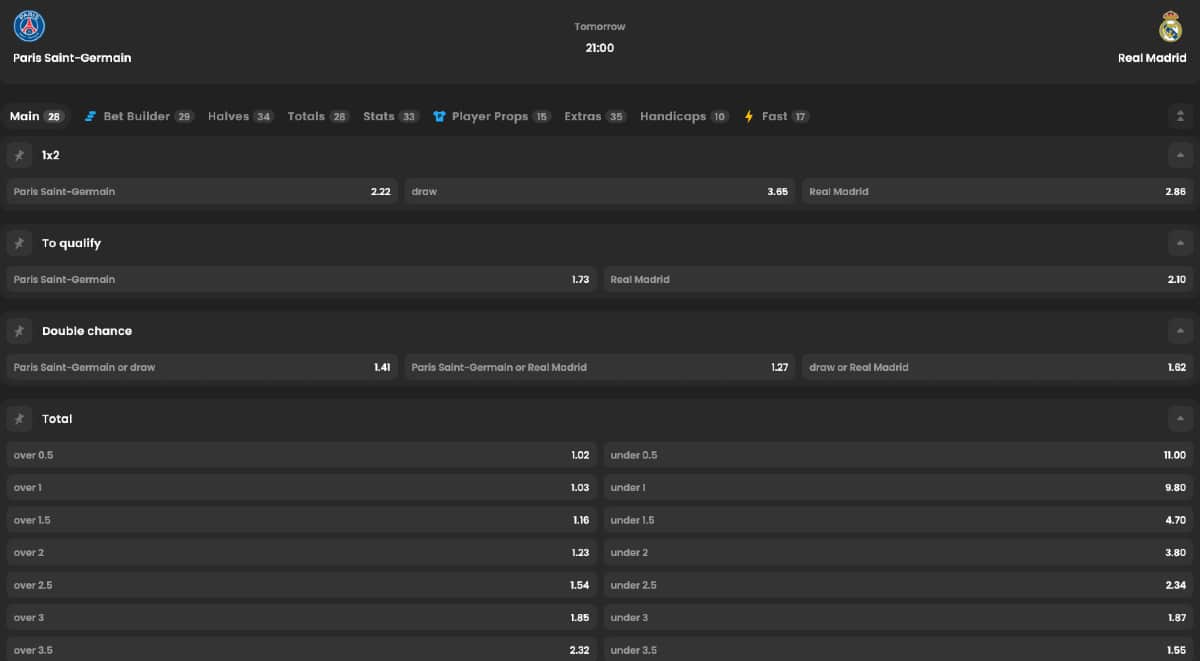The image size is (1200, 661).
Task: Click the Paris Saint-Germain club logo
Action: [29, 25]
